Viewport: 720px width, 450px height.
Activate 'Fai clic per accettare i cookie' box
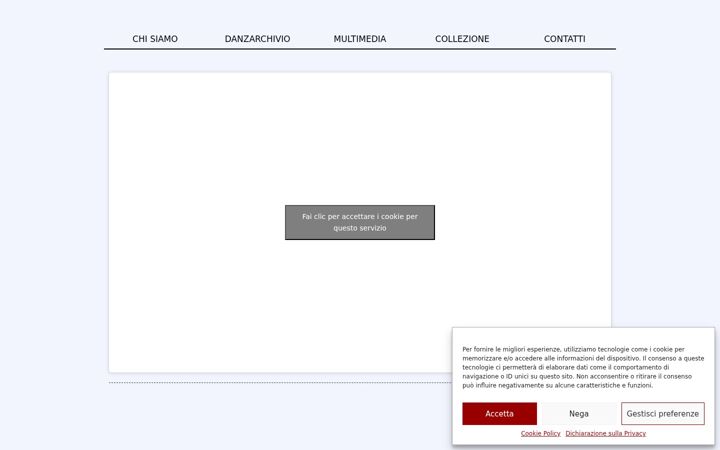pos(360,222)
